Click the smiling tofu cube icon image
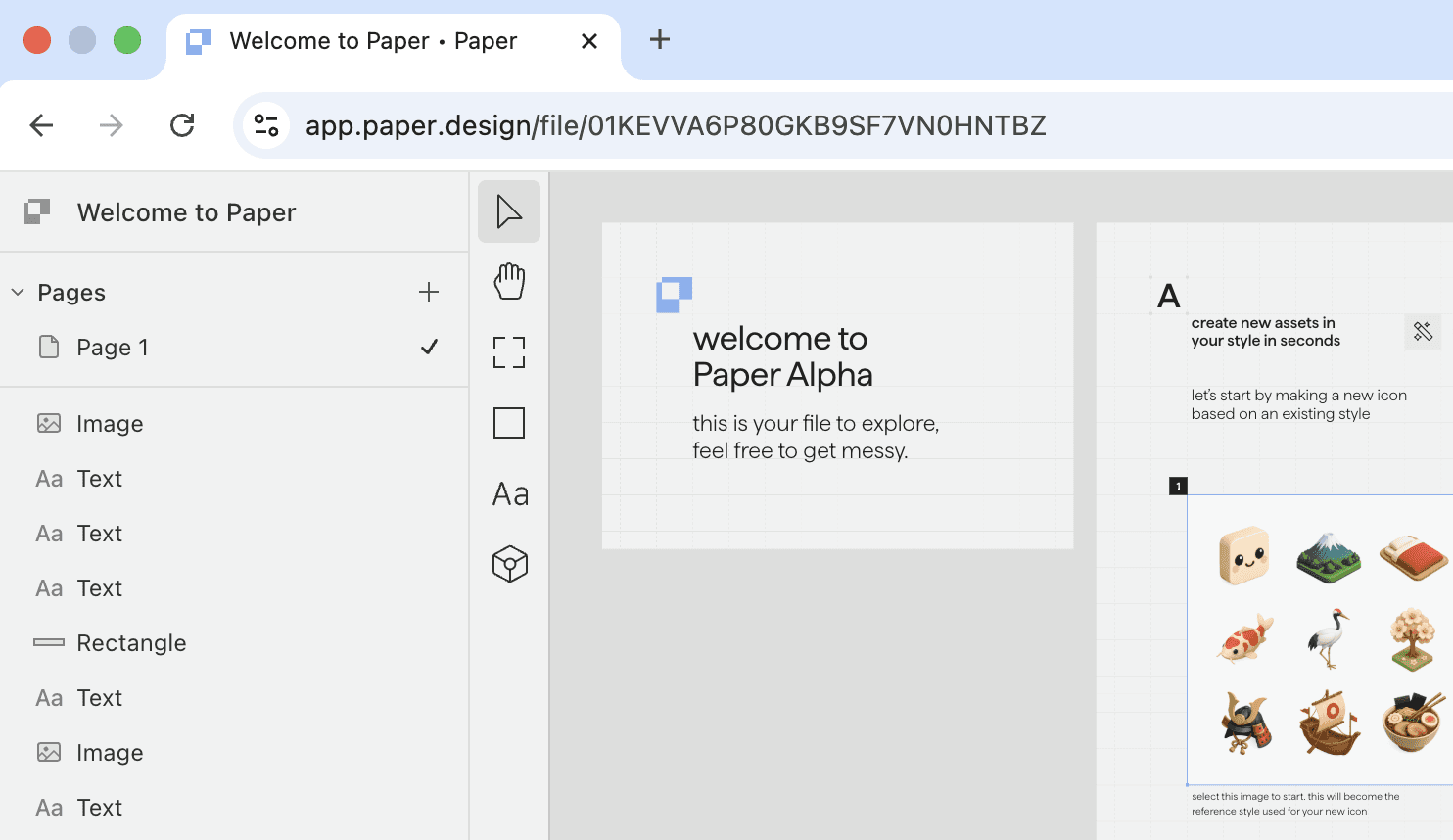This screenshot has width=1453, height=840. (x=1244, y=555)
